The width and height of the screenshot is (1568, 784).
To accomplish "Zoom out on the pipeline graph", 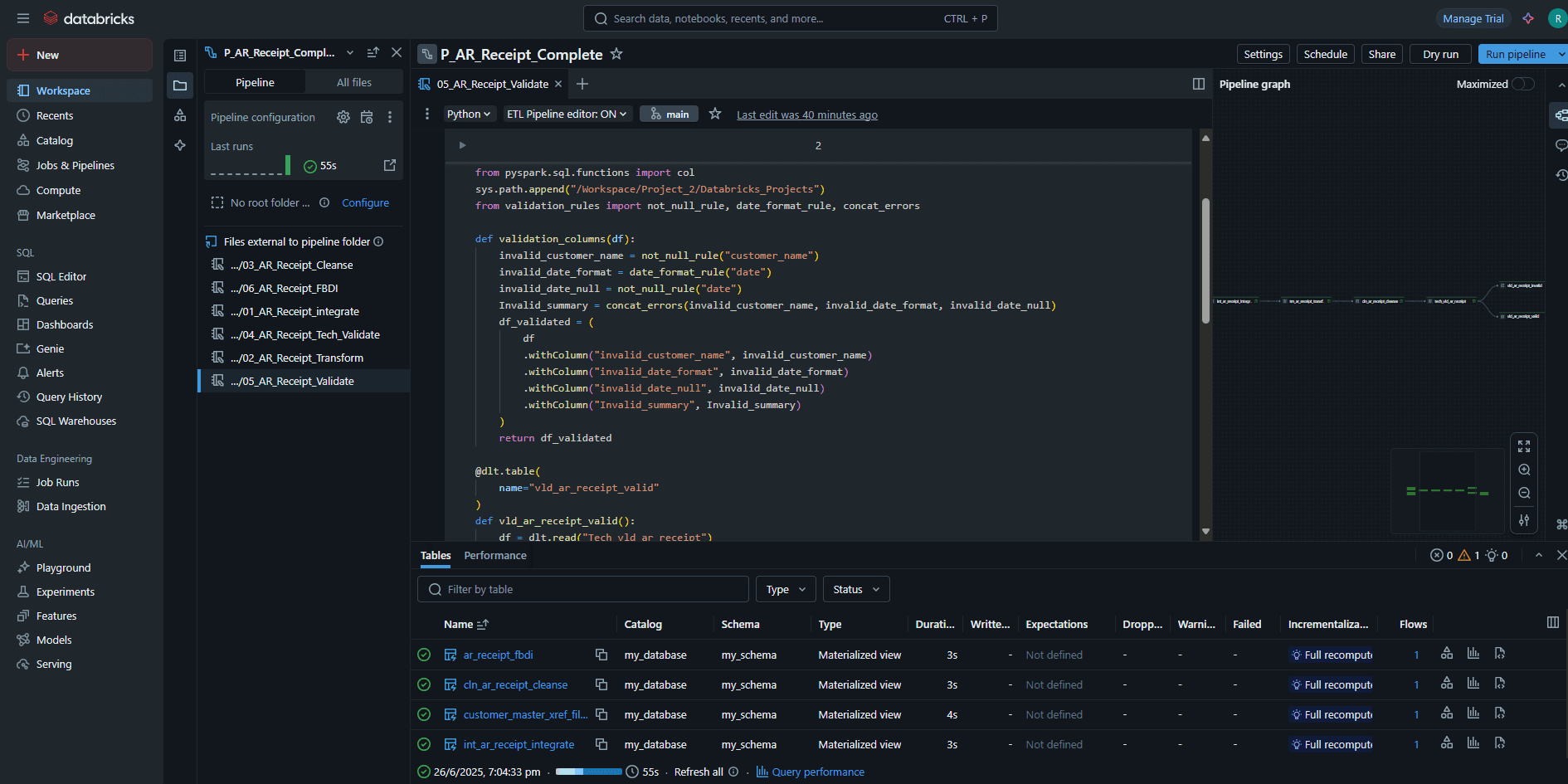I will pos(1524,493).
